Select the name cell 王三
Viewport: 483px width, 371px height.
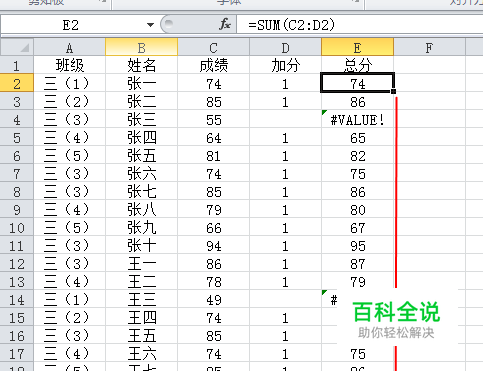(141, 299)
